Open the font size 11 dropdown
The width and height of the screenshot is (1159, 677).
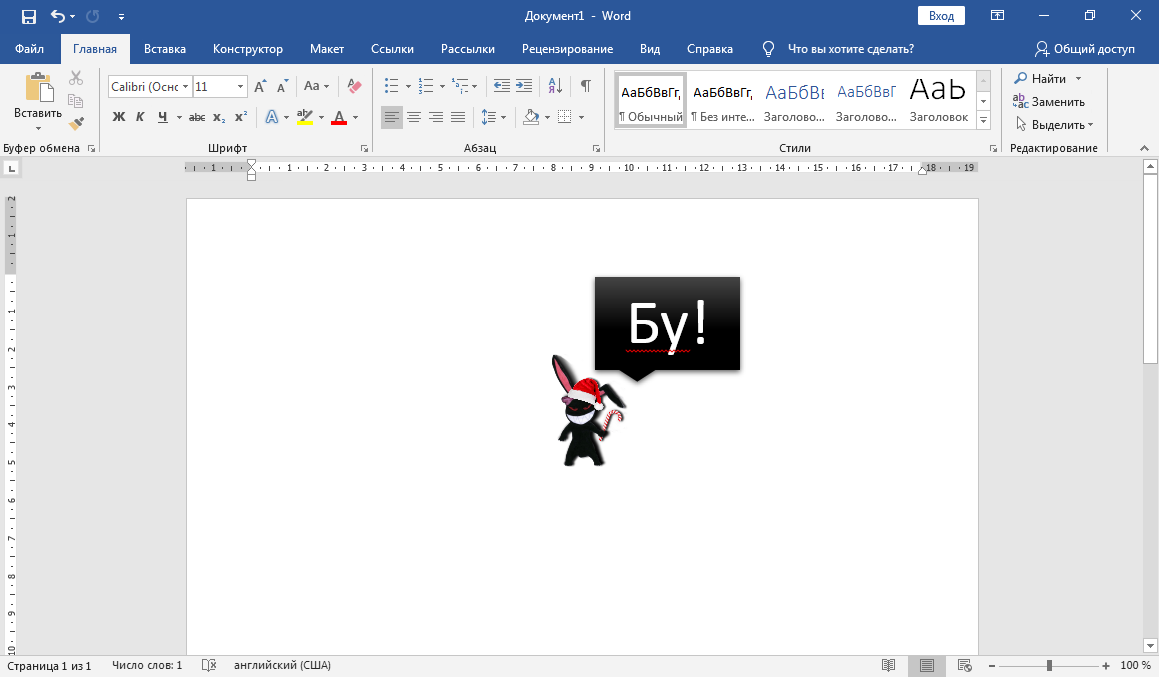pos(240,86)
